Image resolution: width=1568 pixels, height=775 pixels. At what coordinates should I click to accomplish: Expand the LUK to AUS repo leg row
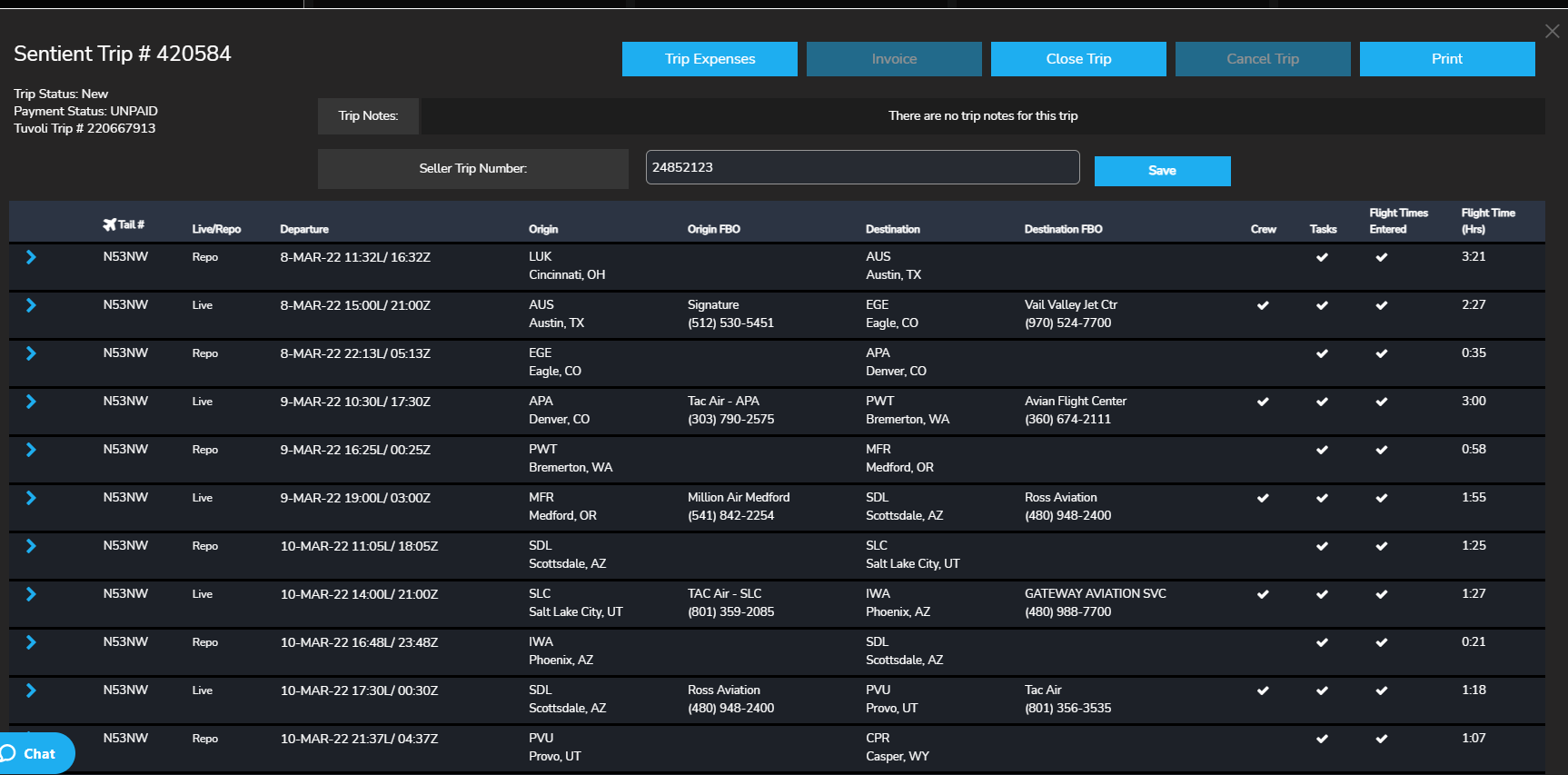coord(31,257)
